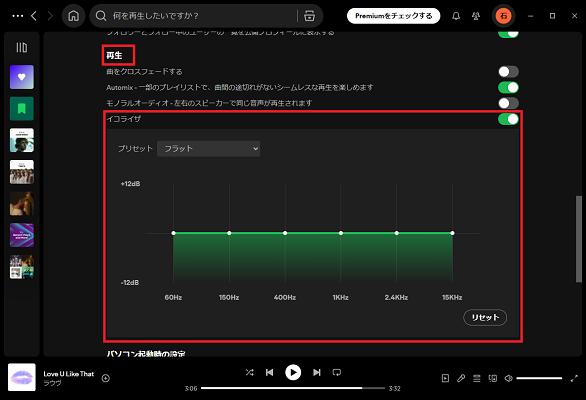Click the イコライザ label

(x=124, y=119)
